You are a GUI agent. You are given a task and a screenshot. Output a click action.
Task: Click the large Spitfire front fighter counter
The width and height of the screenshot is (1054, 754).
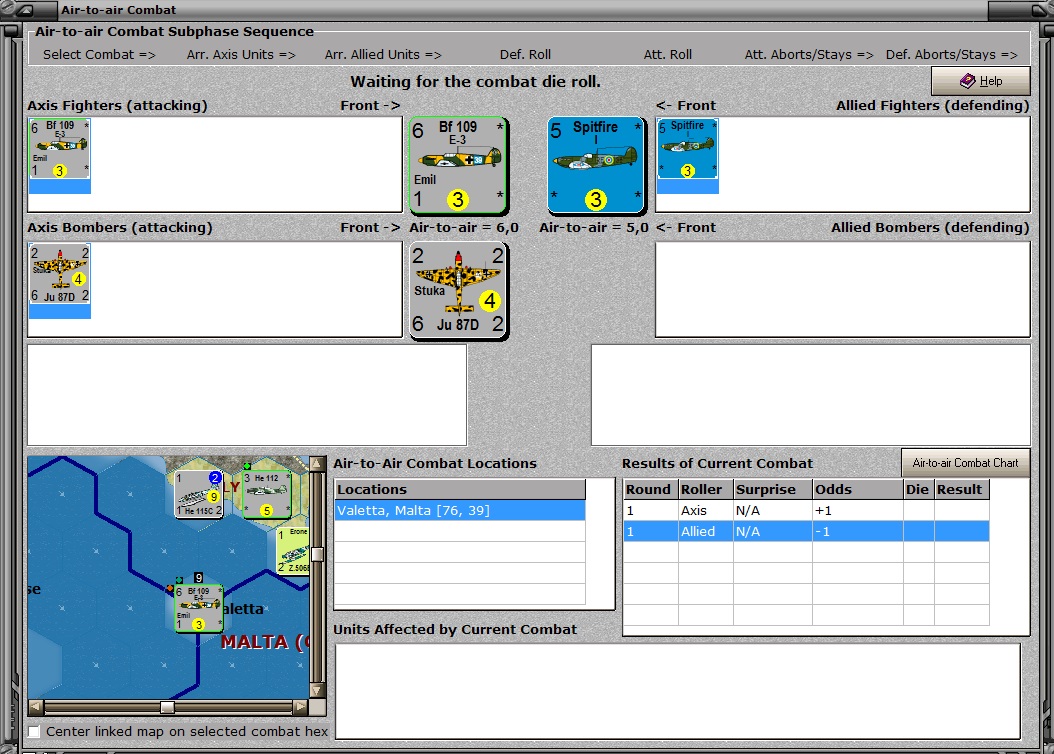(596, 165)
